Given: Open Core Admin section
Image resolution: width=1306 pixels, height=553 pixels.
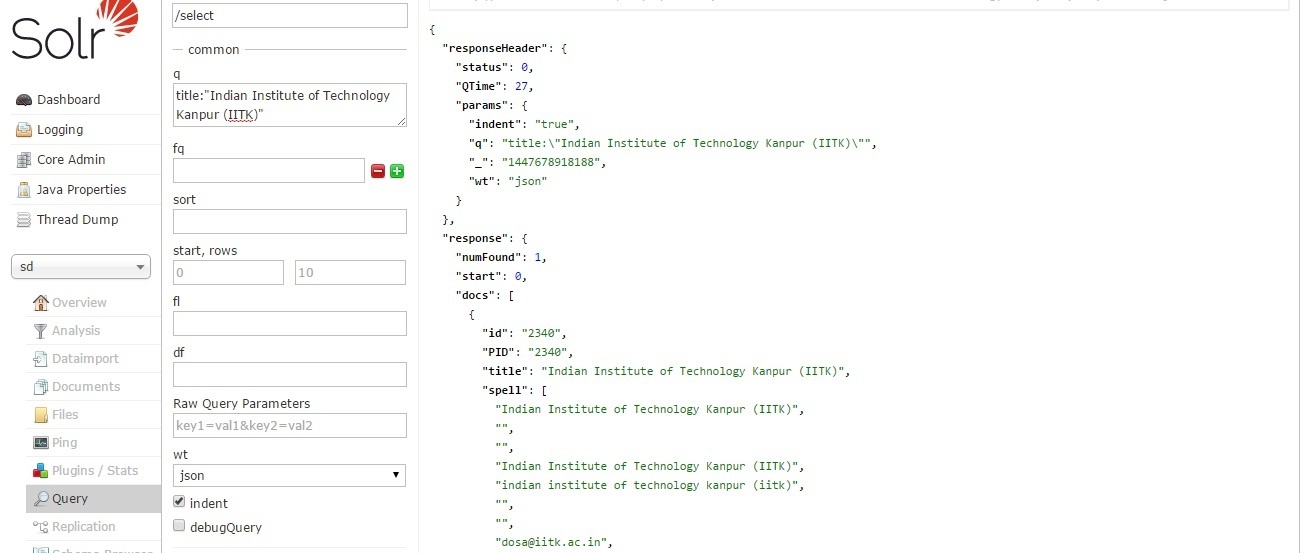Looking at the screenshot, I should pyautogui.click(x=71, y=160).
